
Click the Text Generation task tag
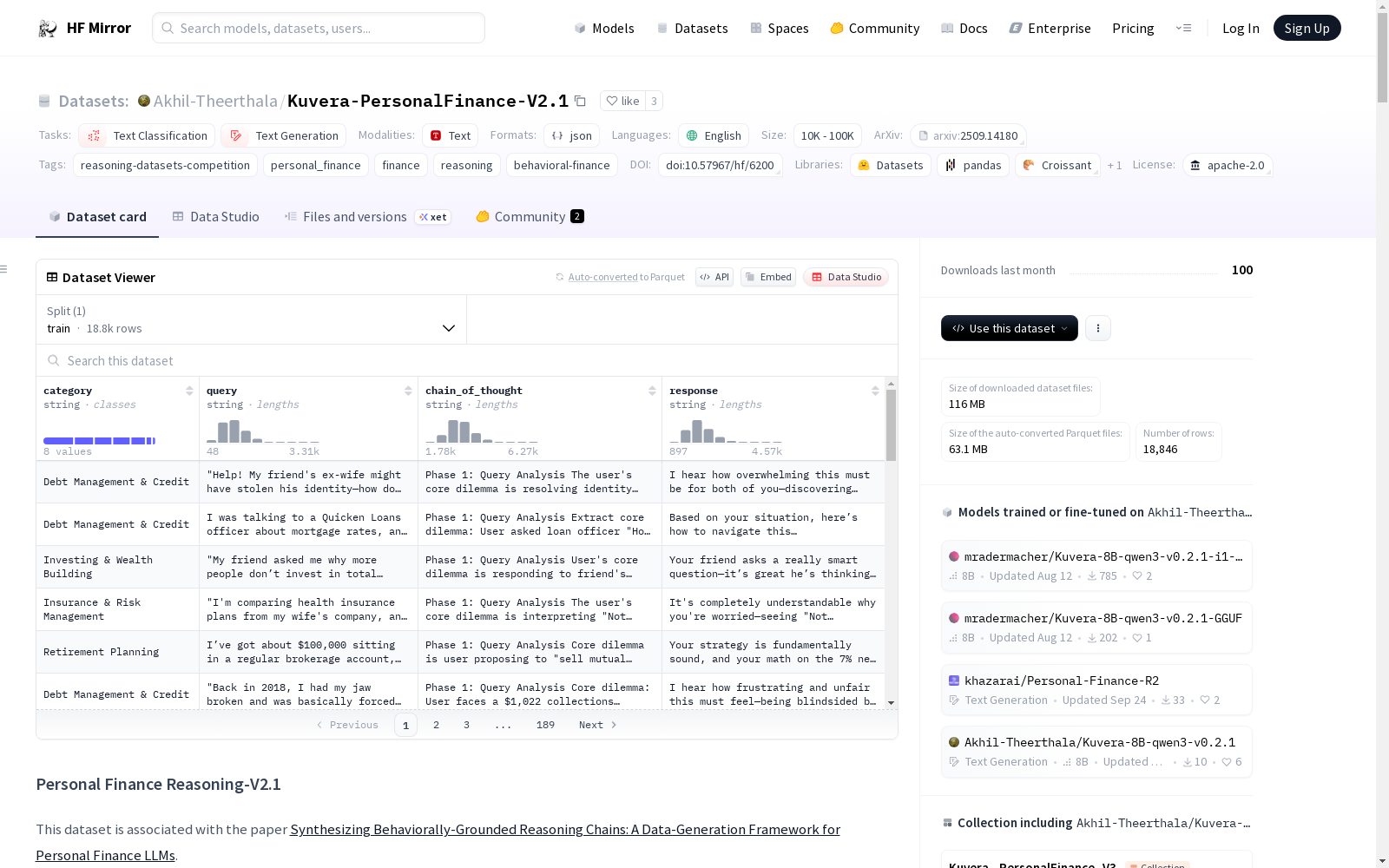[x=283, y=135]
